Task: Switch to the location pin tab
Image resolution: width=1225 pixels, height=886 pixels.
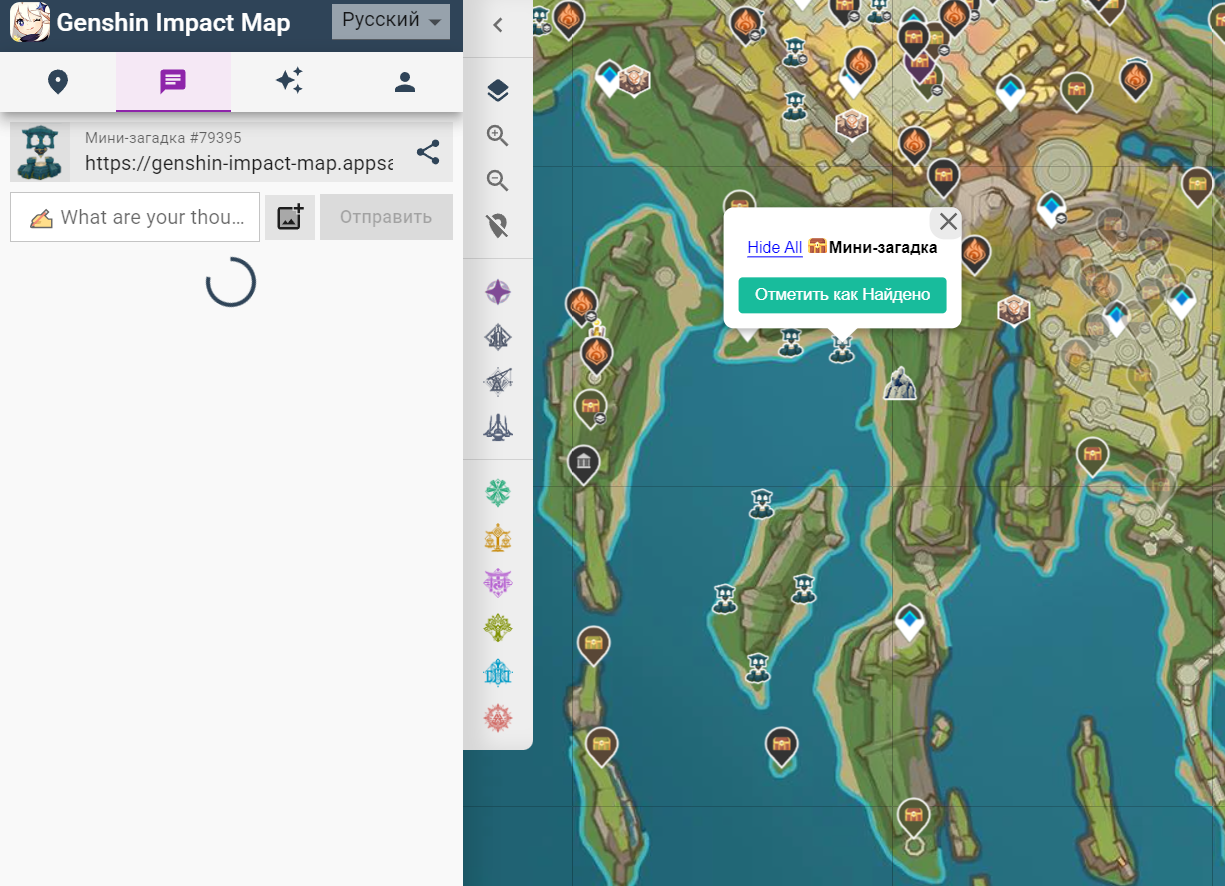Action: pyautogui.click(x=58, y=82)
